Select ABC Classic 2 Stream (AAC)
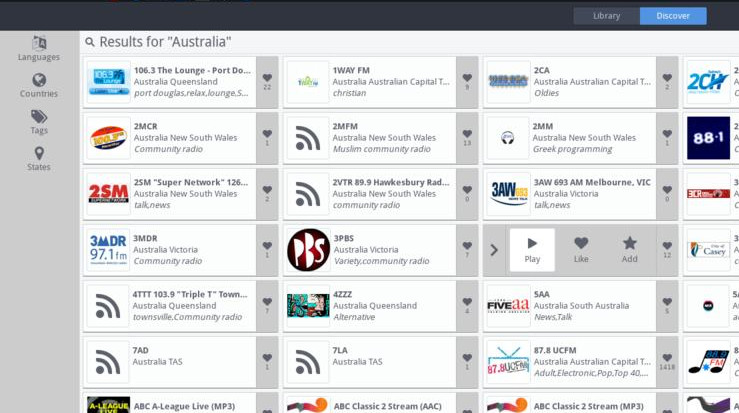Viewport: 739px width, 413px height. (x=387, y=406)
